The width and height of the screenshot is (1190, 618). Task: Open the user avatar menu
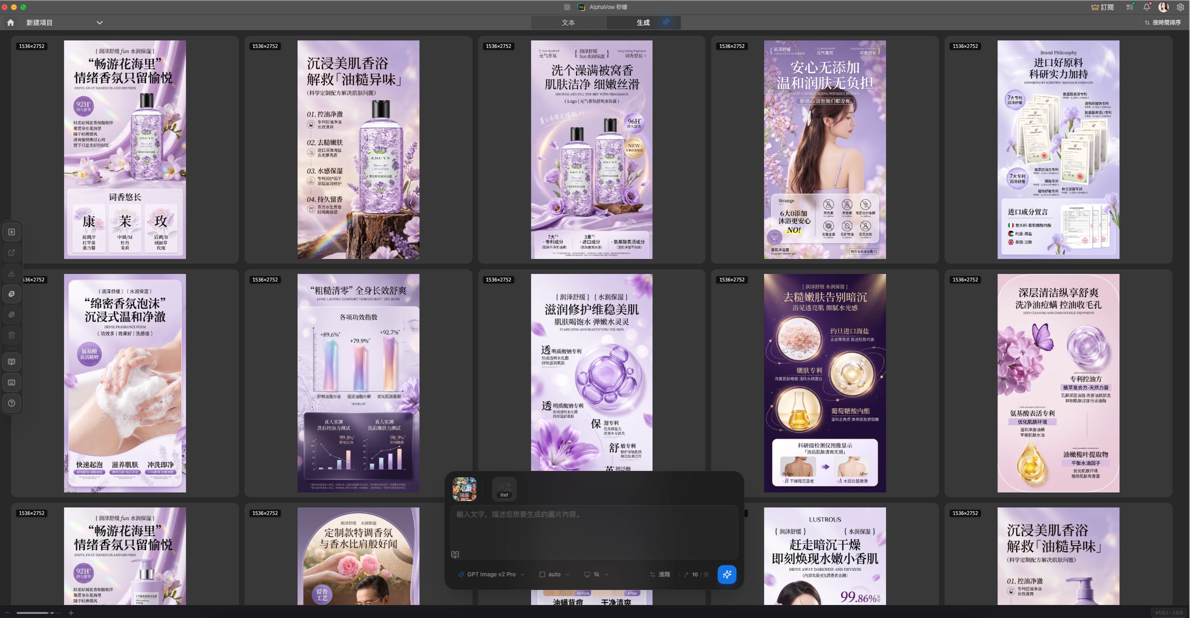[1163, 7]
